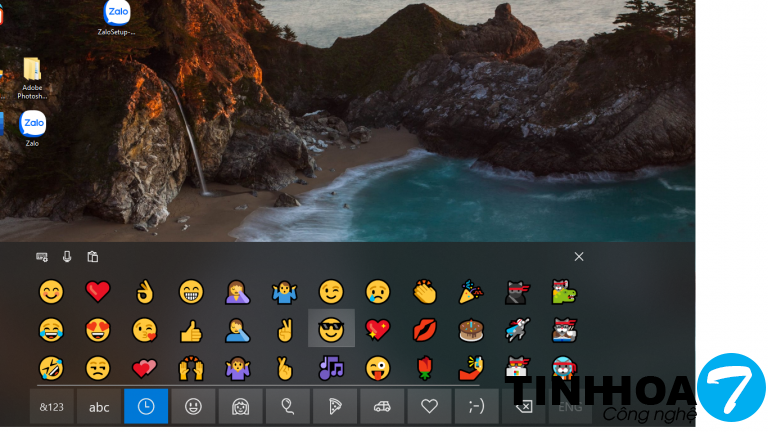Switch to the food pizza emoji category
This screenshot has height=432, width=768.
click(334, 407)
